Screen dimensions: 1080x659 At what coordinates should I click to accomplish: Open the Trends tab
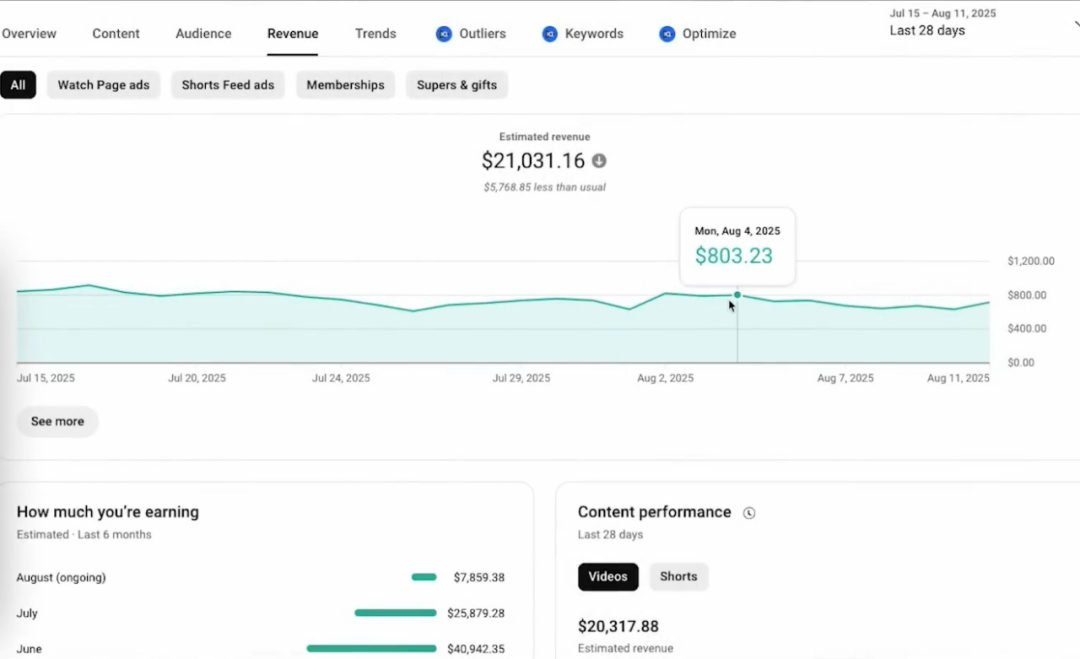pyautogui.click(x=375, y=33)
